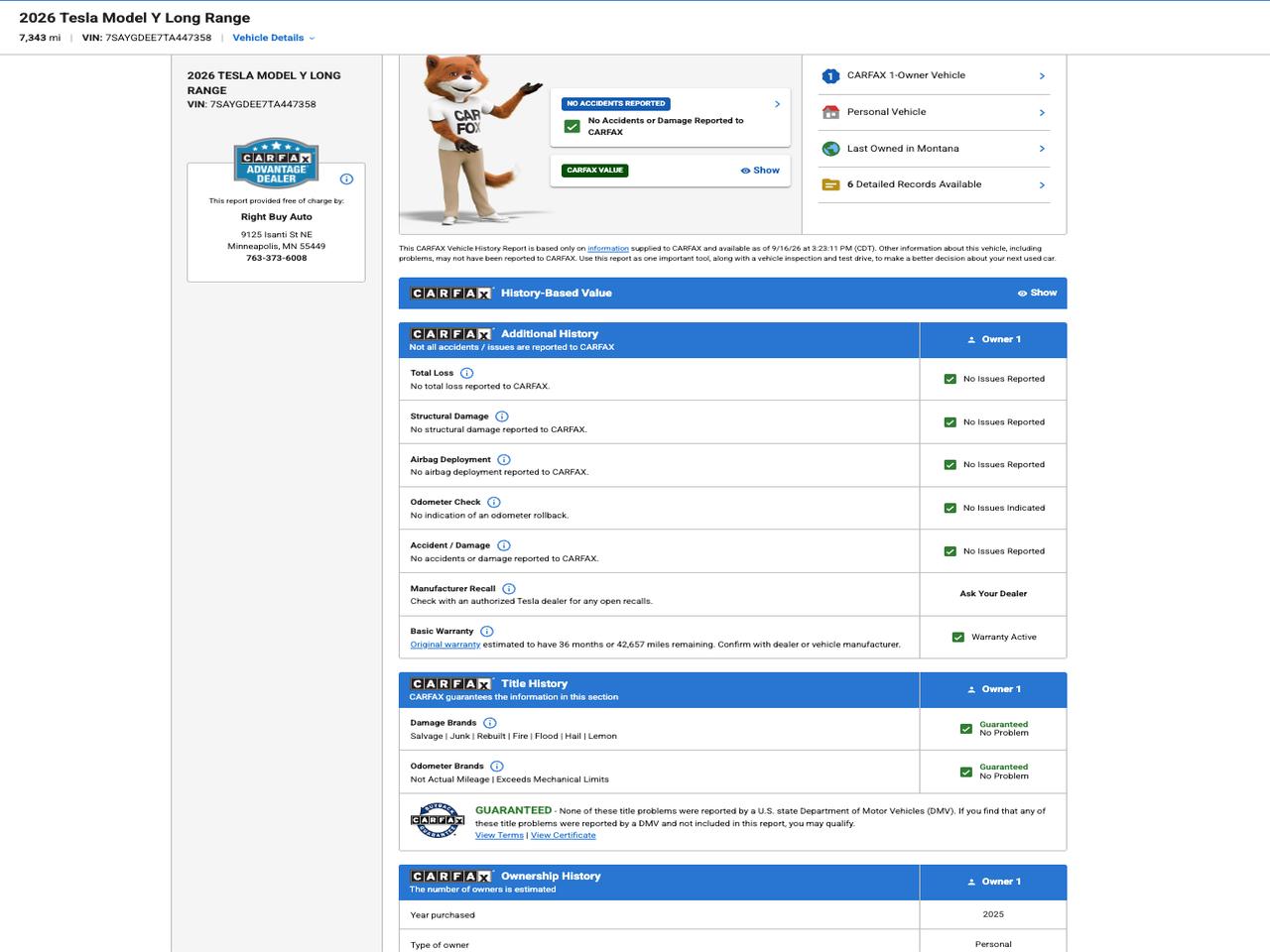This screenshot has width=1270, height=952.
Task: Click the Personal Vehicle house icon
Action: pyautogui.click(x=830, y=112)
